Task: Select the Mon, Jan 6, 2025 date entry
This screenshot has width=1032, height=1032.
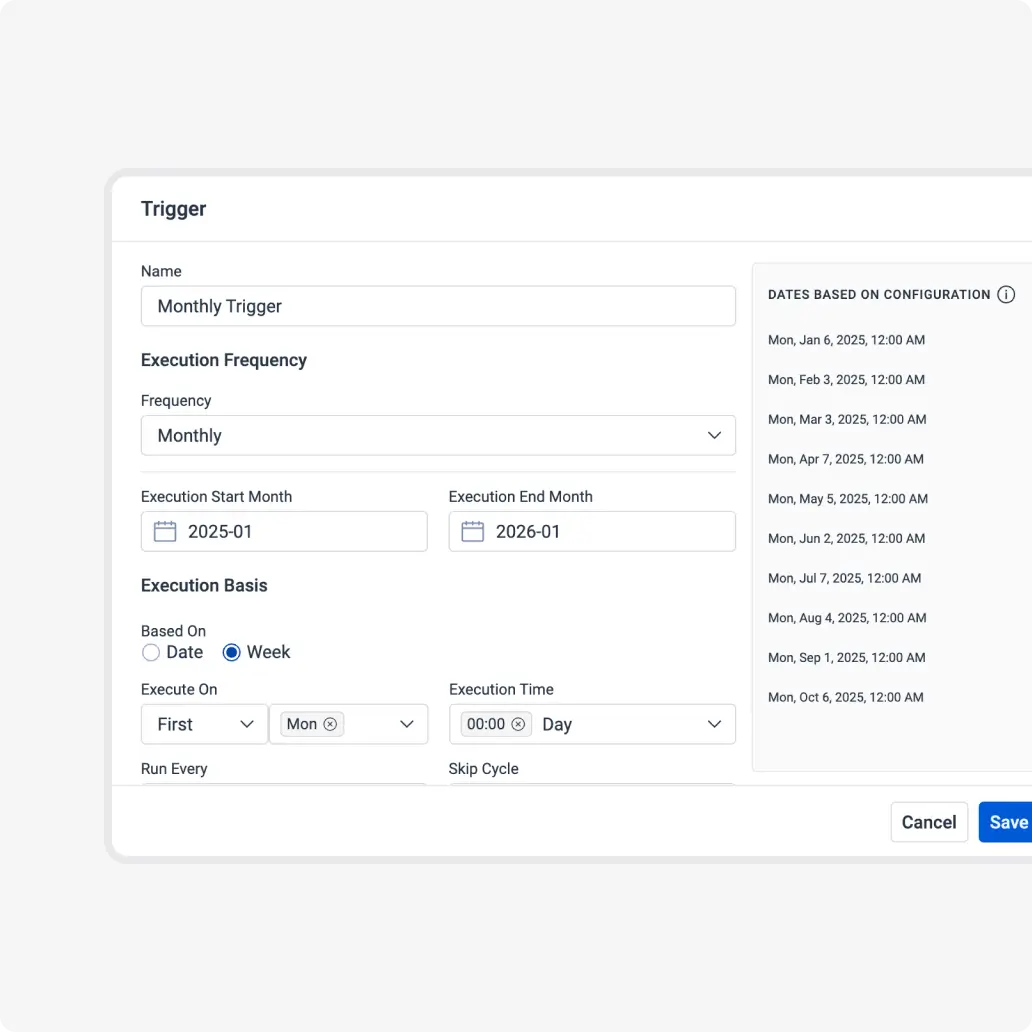Action: 846,340
